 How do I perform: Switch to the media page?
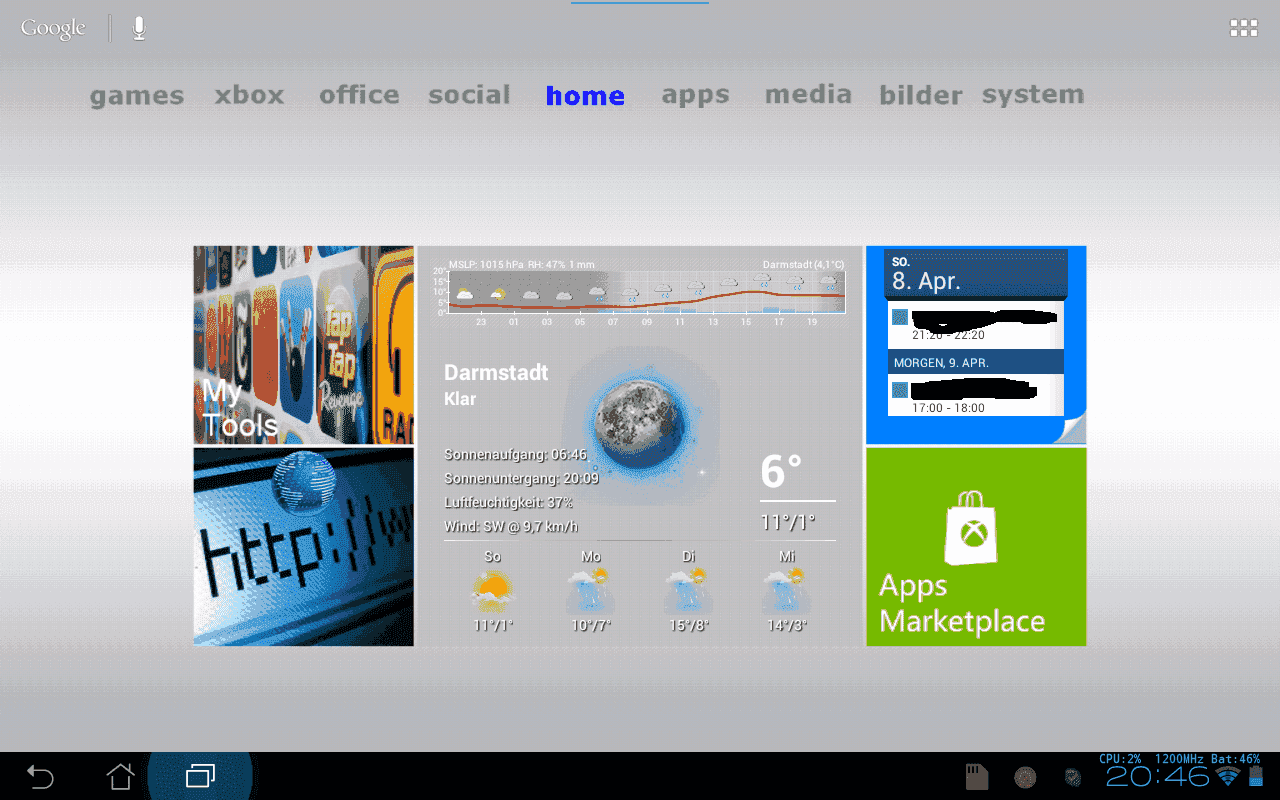coord(808,95)
